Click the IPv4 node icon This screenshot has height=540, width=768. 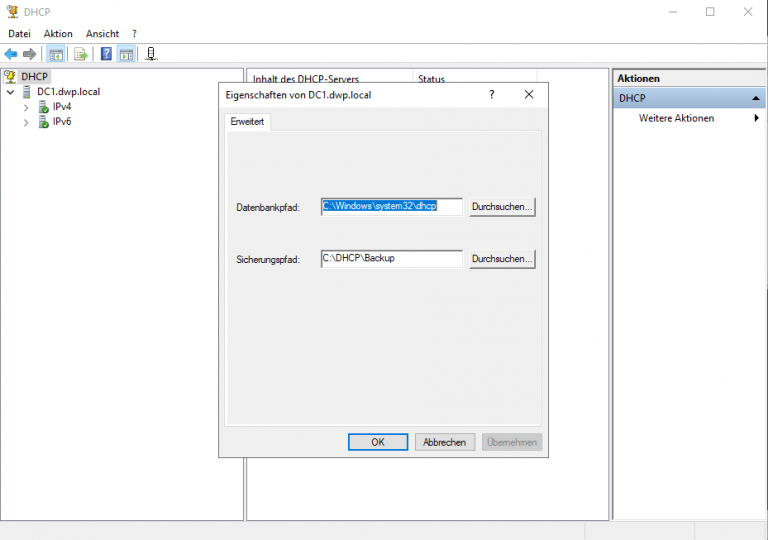(44, 107)
